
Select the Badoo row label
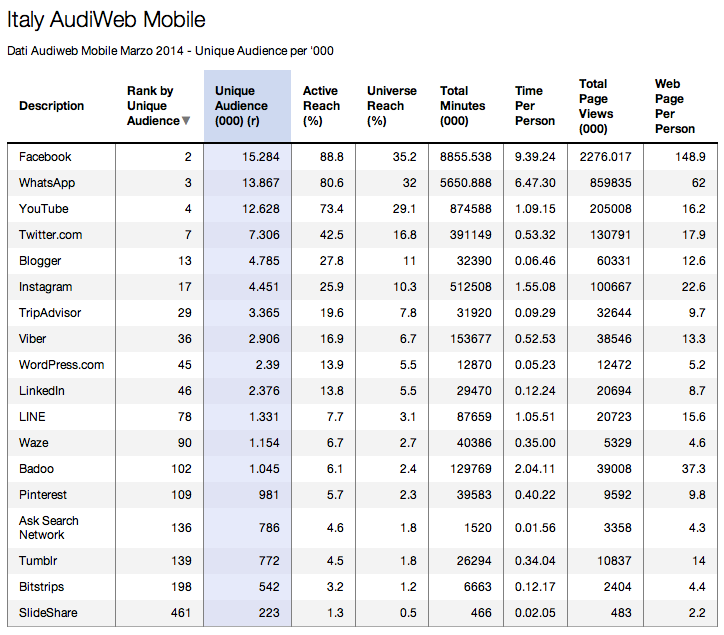36,469
